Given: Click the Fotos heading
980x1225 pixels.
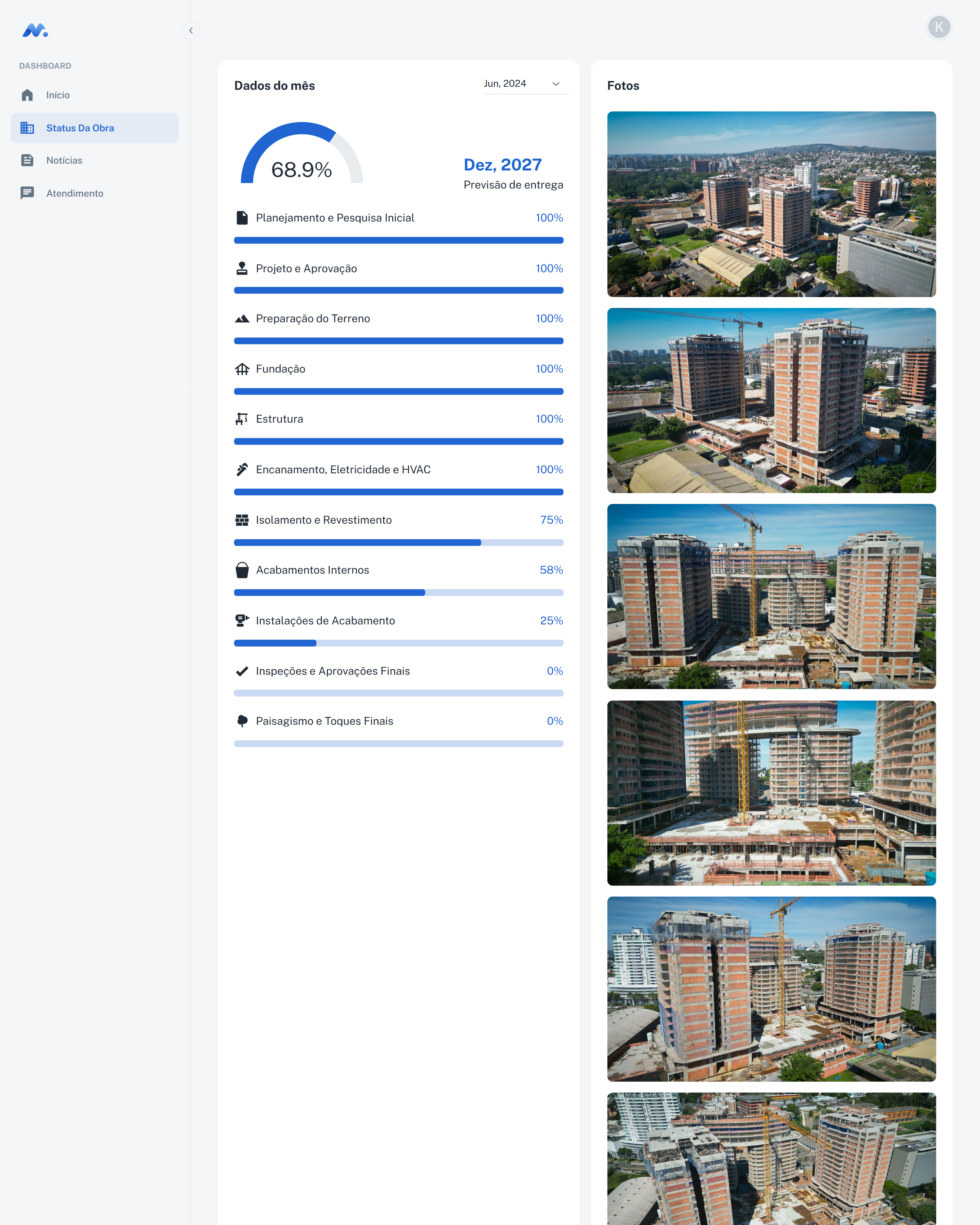Looking at the screenshot, I should tap(623, 86).
